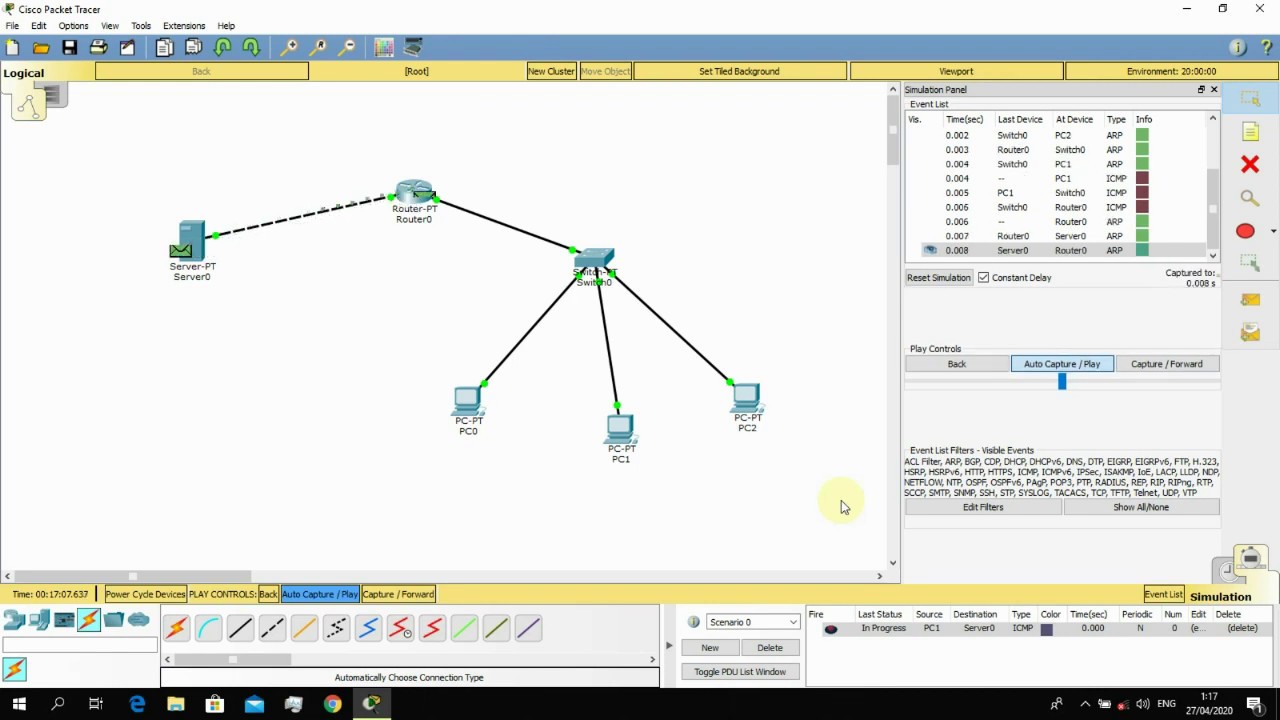Select the Inspect magnifier tool
The width and height of the screenshot is (1280, 720).
coord(1250,198)
